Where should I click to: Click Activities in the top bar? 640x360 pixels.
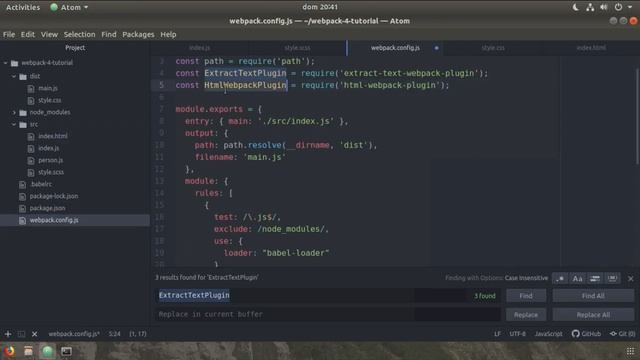click(x=23, y=7)
